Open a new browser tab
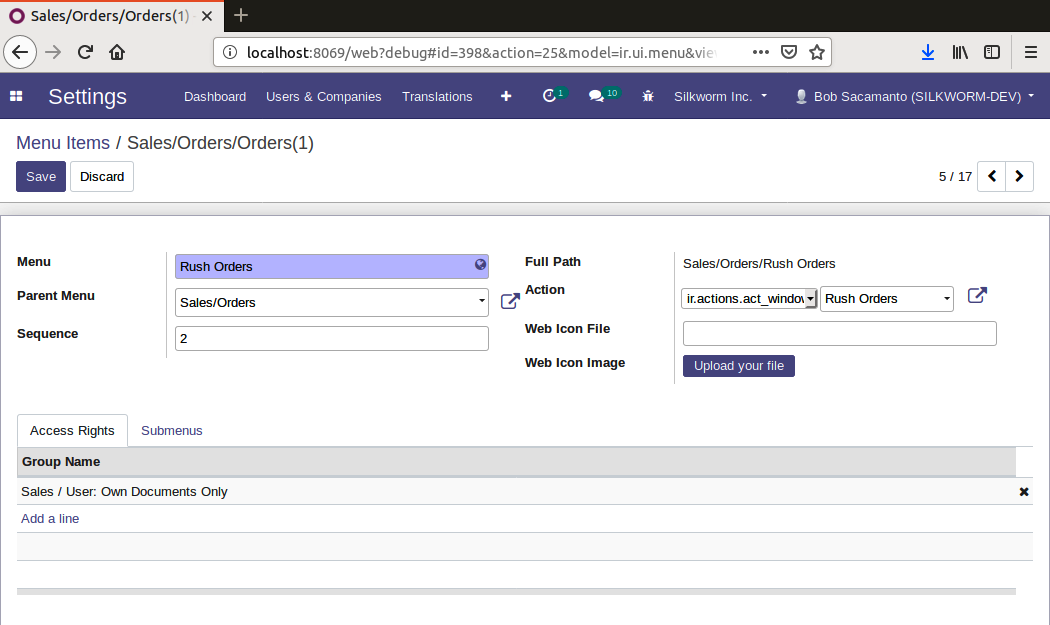 [240, 15]
